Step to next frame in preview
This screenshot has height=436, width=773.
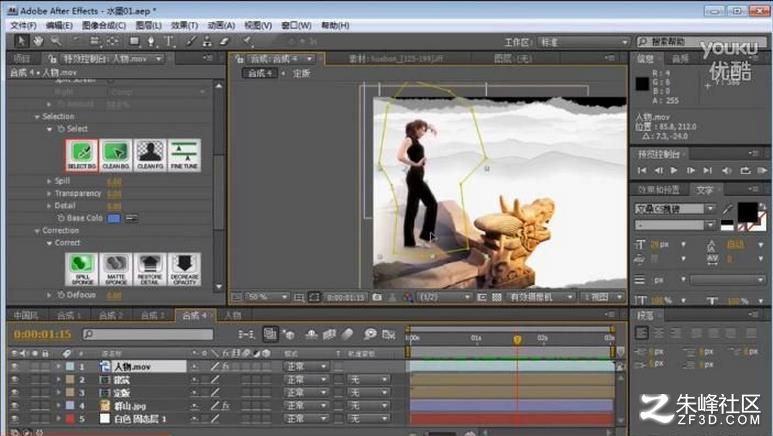(x=691, y=171)
